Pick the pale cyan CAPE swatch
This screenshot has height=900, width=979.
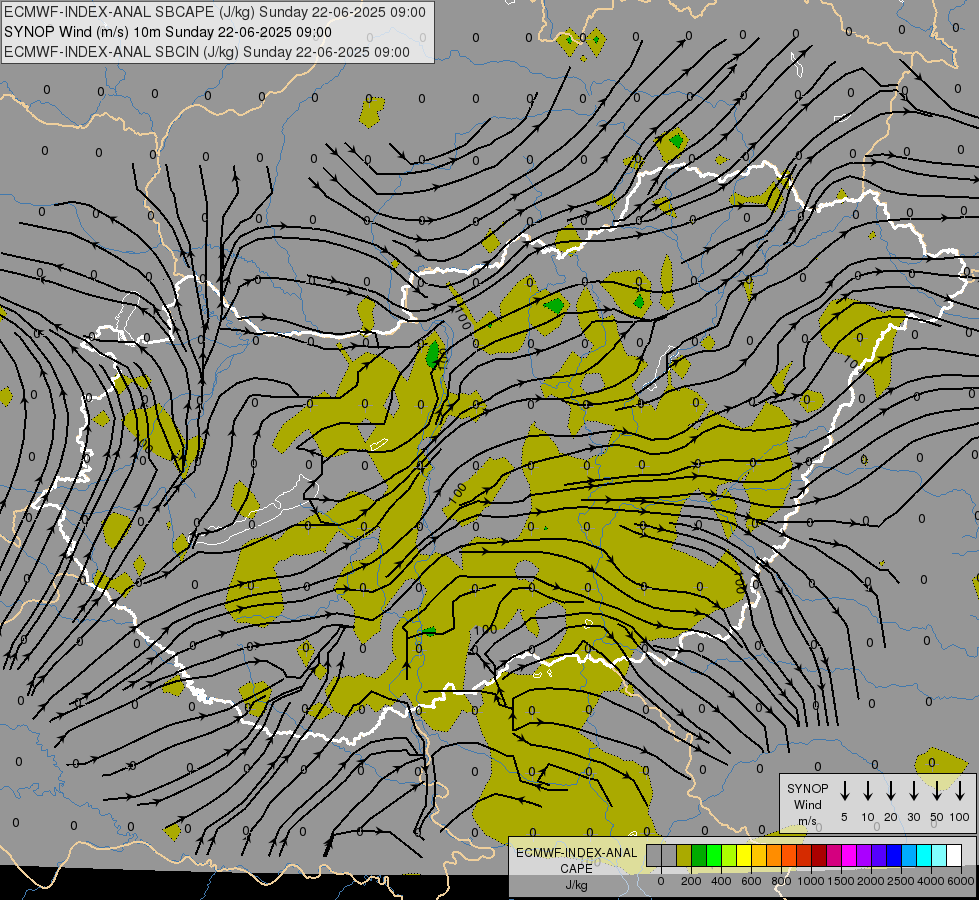pos(939,855)
